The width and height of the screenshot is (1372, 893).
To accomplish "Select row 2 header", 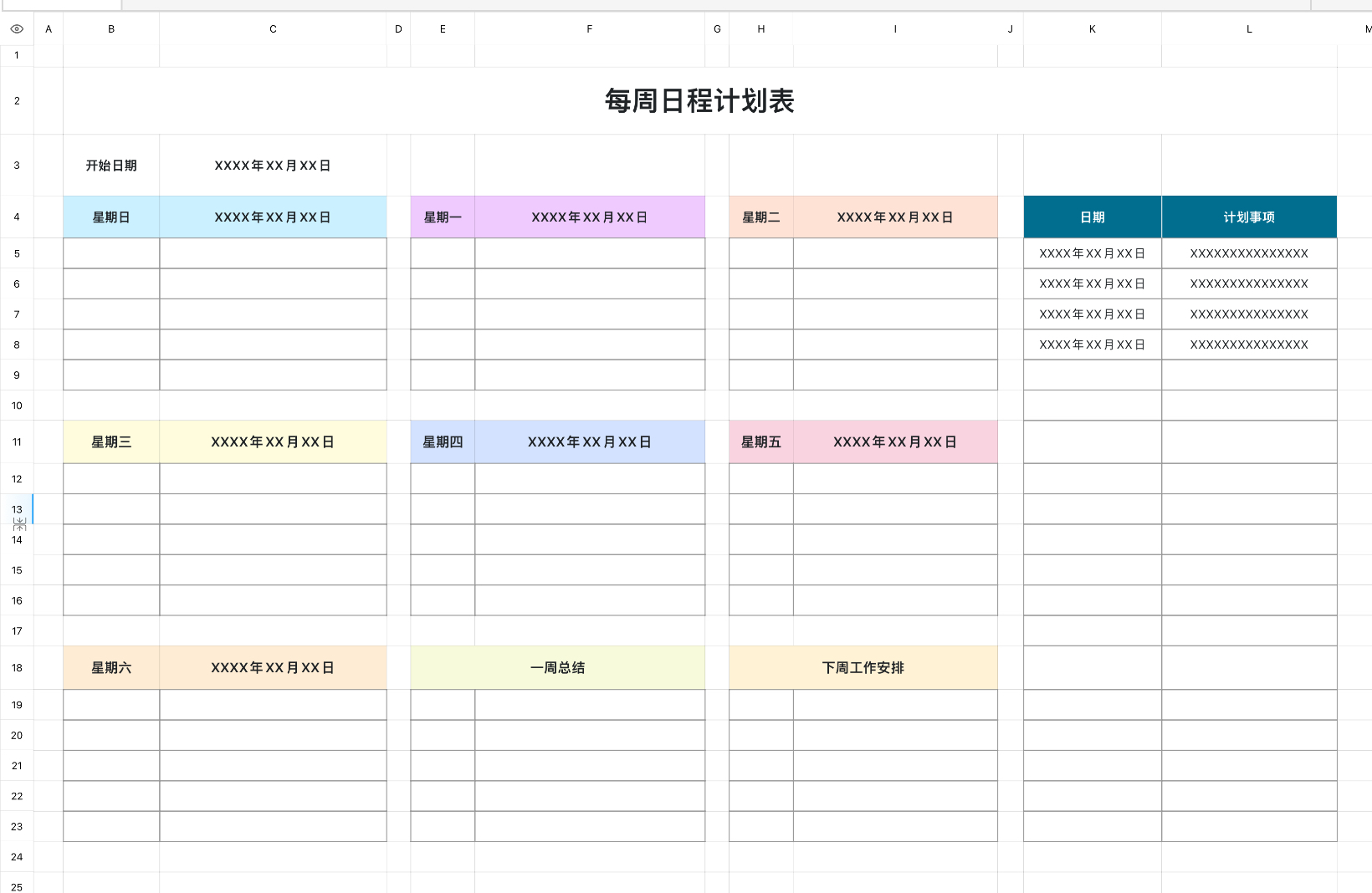I will click(17, 101).
